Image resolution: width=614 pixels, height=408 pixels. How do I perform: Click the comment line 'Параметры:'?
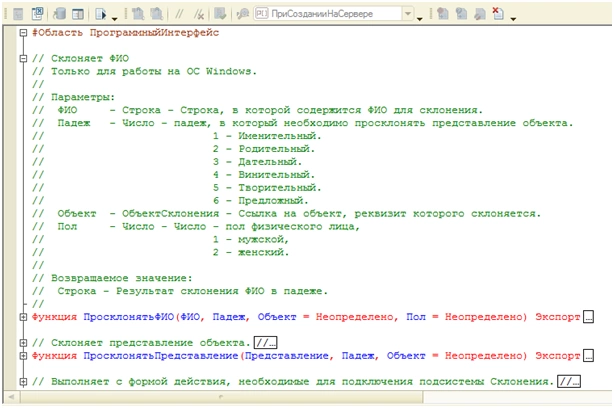83,97
